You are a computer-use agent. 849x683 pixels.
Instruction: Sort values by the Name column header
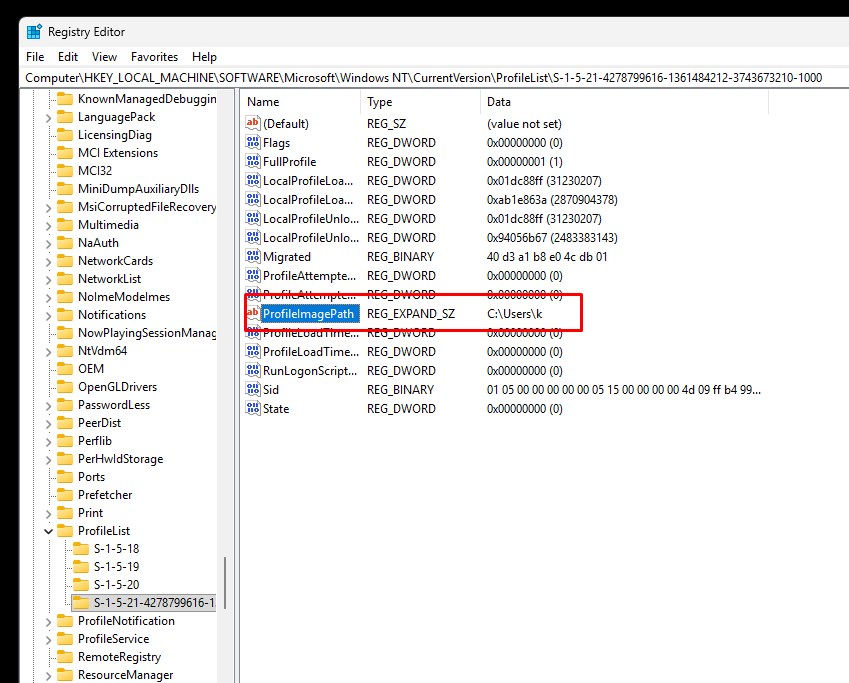pyautogui.click(x=300, y=102)
